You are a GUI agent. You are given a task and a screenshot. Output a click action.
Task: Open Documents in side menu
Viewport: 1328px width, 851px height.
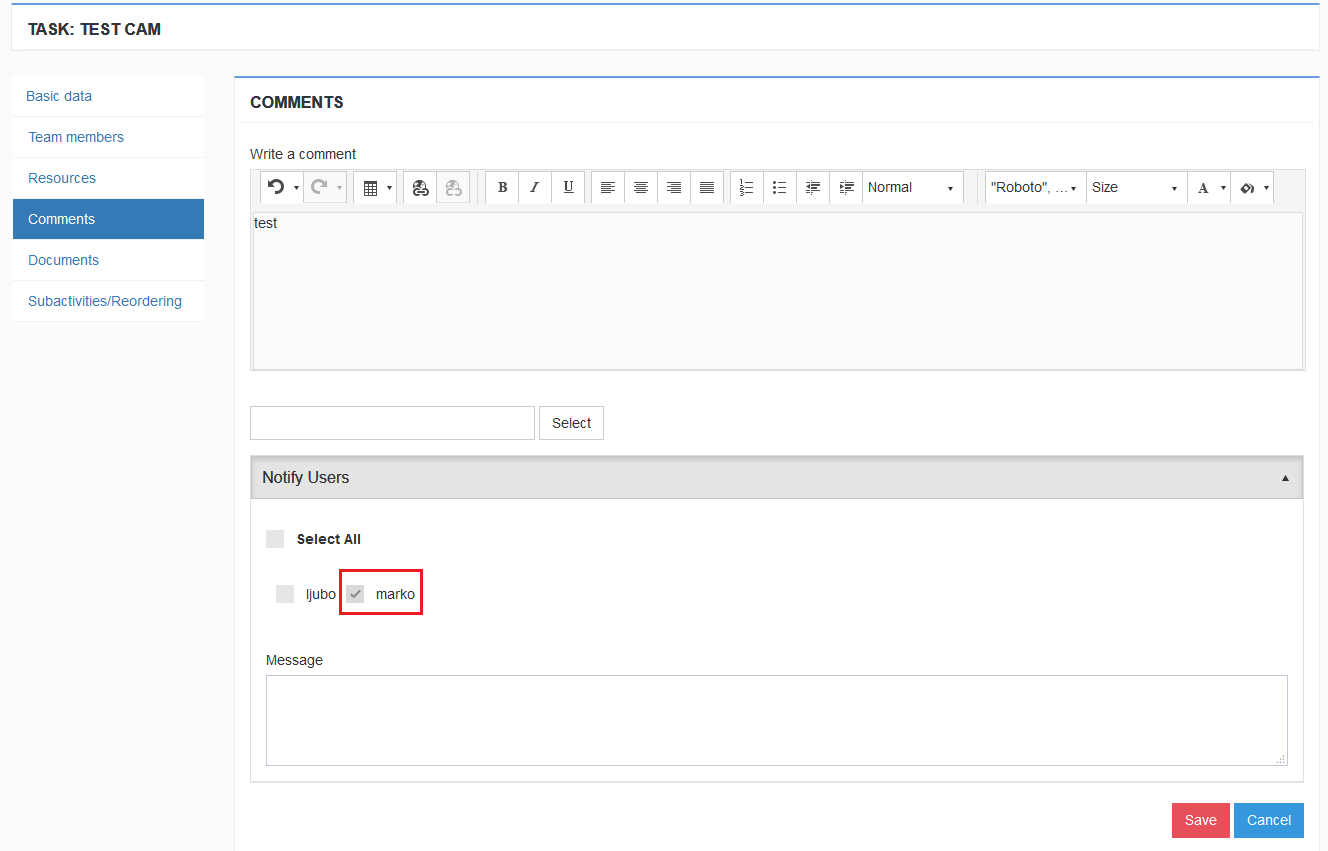click(108, 260)
